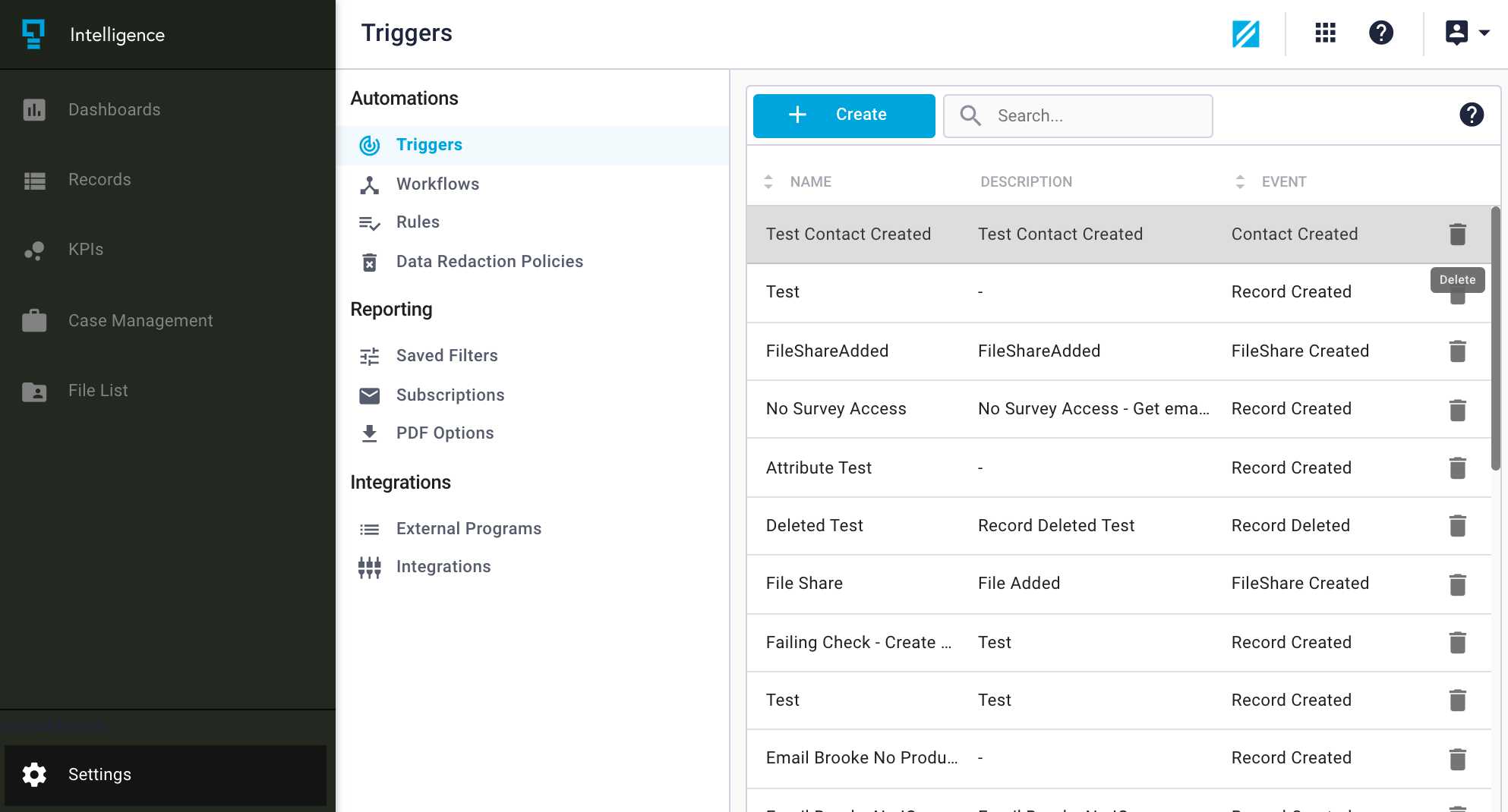Delete the FileShareAdded trigger
The height and width of the screenshot is (812, 1508).
coord(1457,351)
